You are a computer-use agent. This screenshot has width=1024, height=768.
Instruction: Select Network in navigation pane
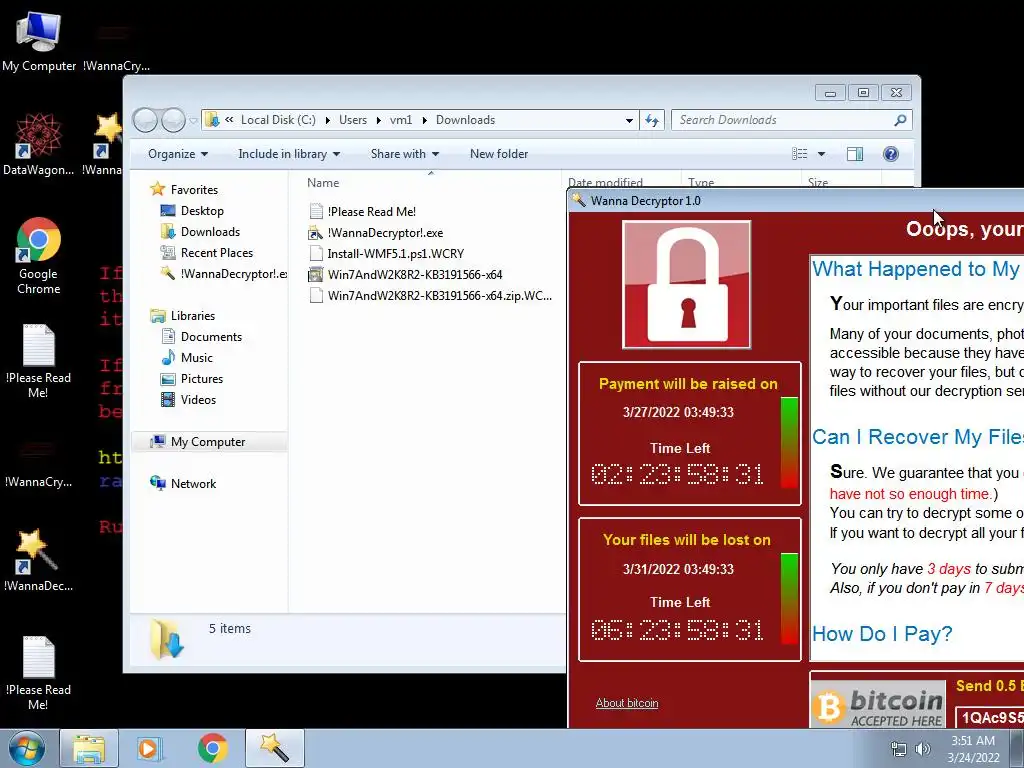[193, 484]
